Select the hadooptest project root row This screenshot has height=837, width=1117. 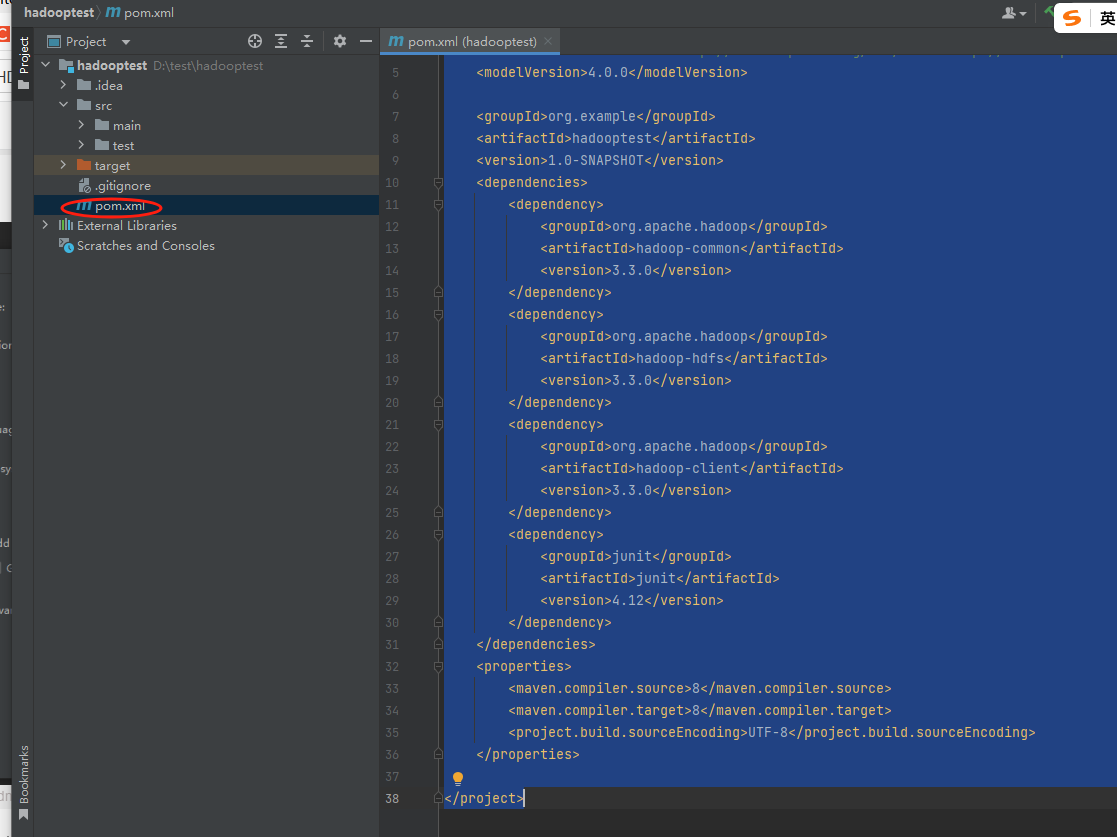click(x=207, y=66)
